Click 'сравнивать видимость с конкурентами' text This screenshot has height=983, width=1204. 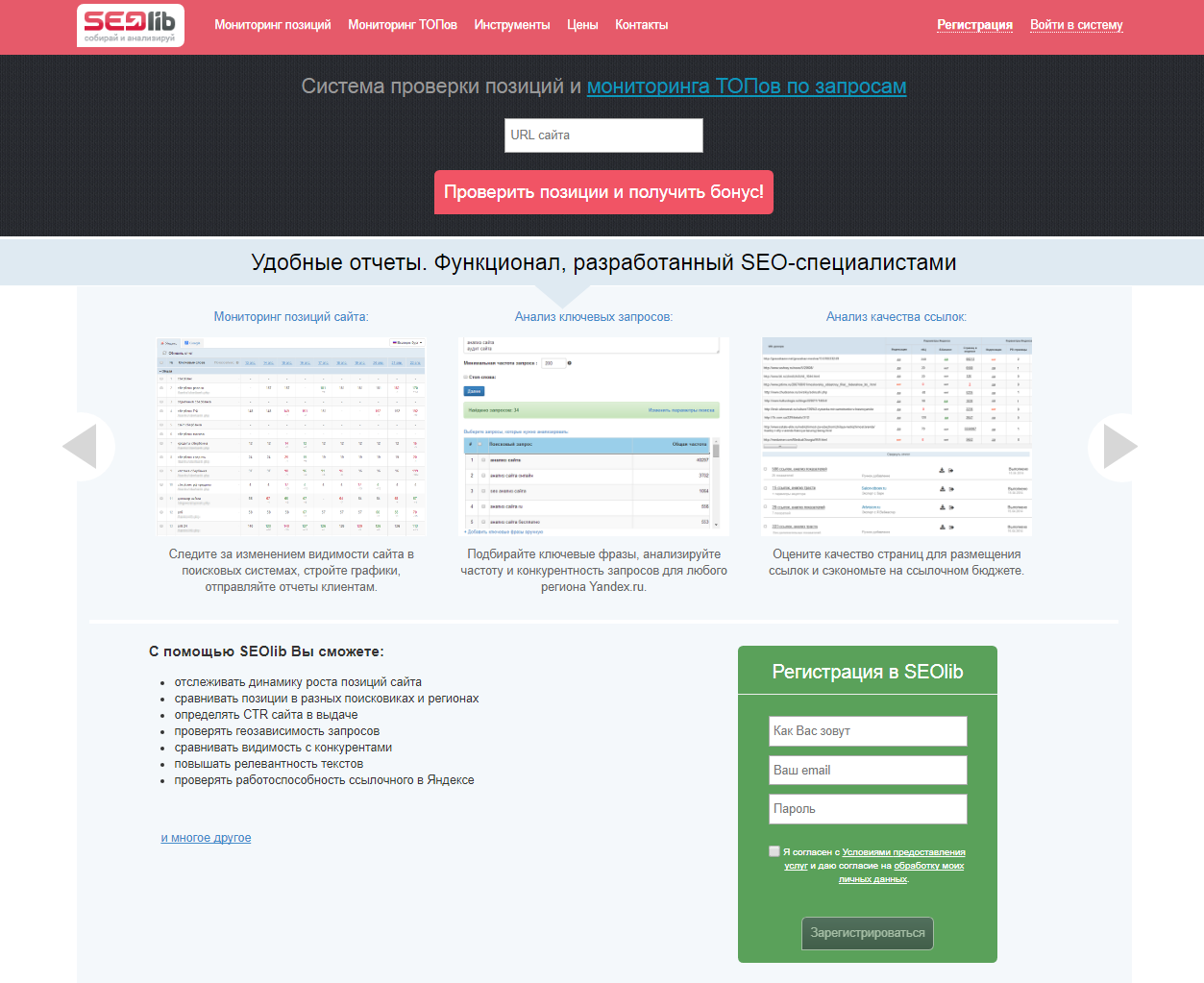pos(283,748)
